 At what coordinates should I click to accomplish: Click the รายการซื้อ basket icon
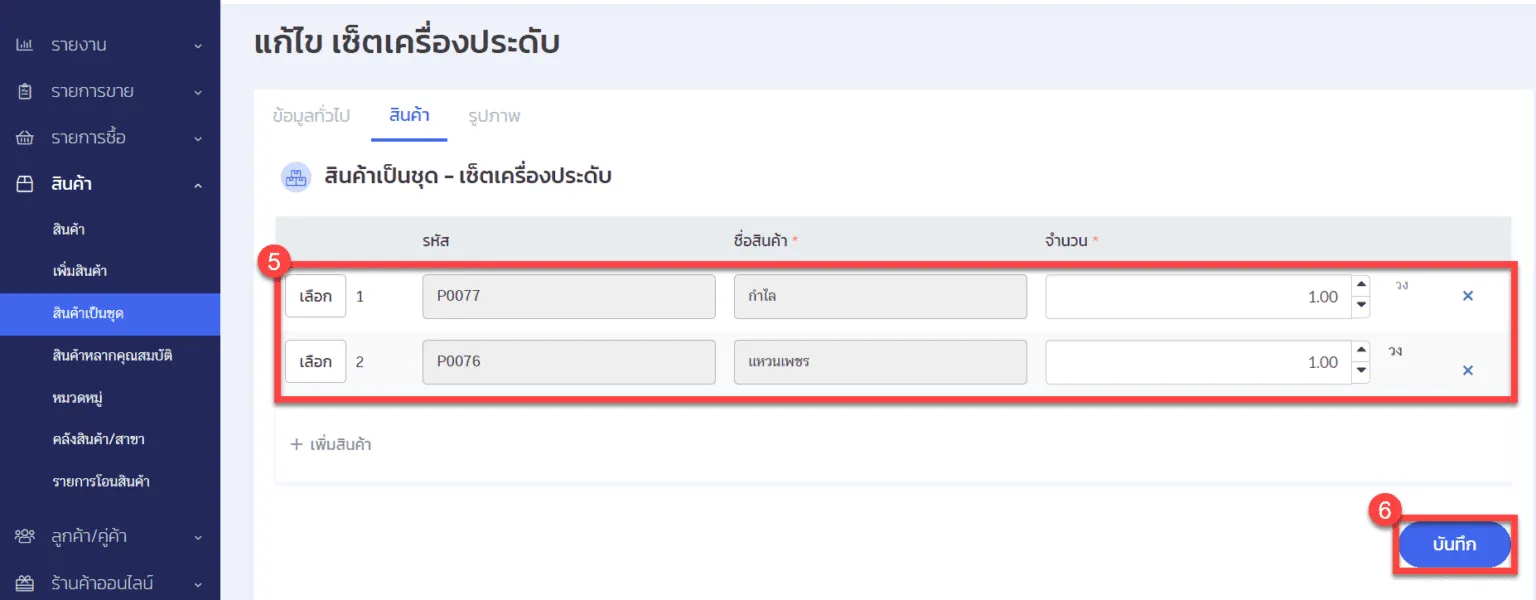click(x=25, y=137)
